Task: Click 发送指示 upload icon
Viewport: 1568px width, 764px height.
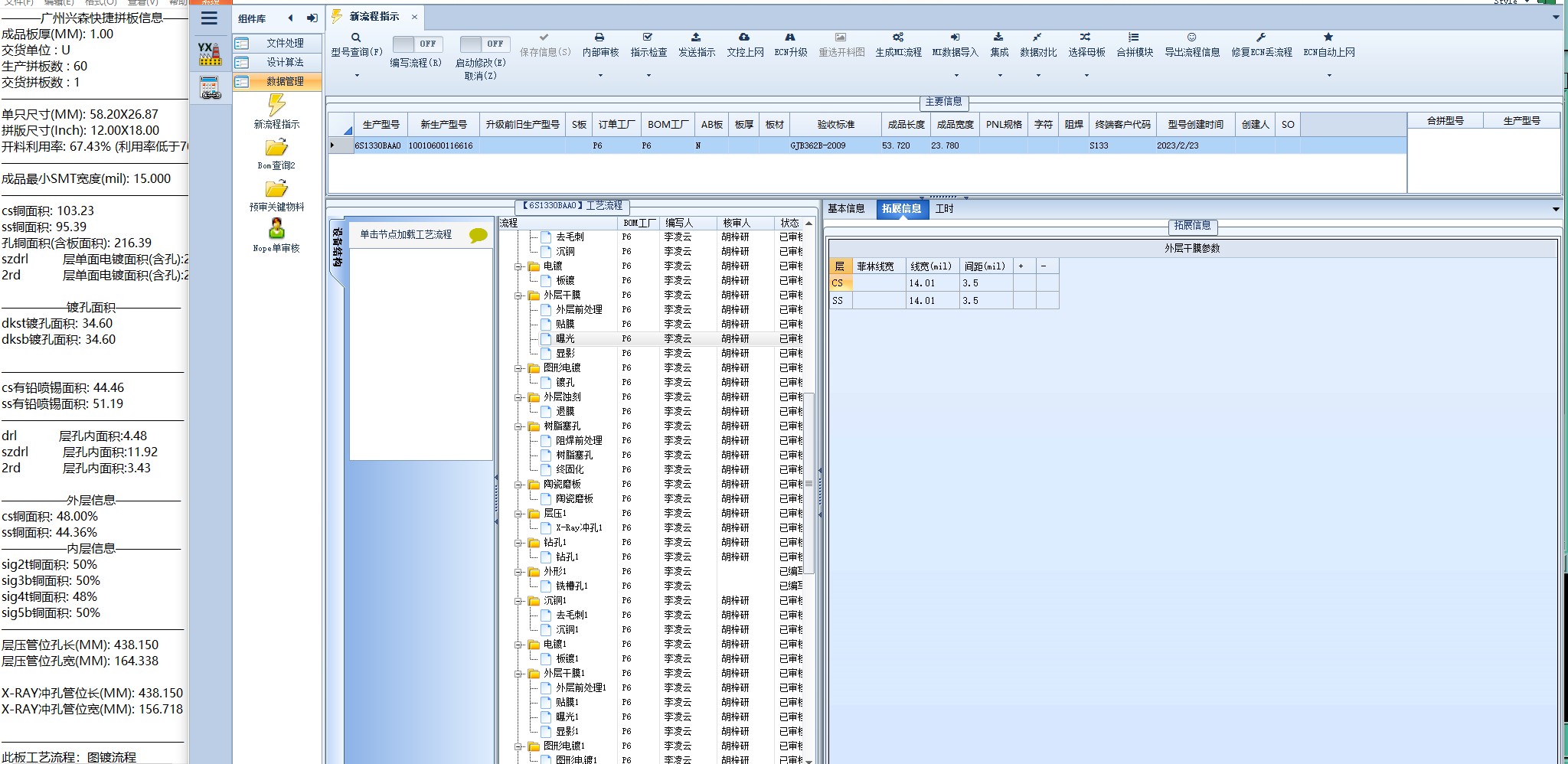Action: 696,37
